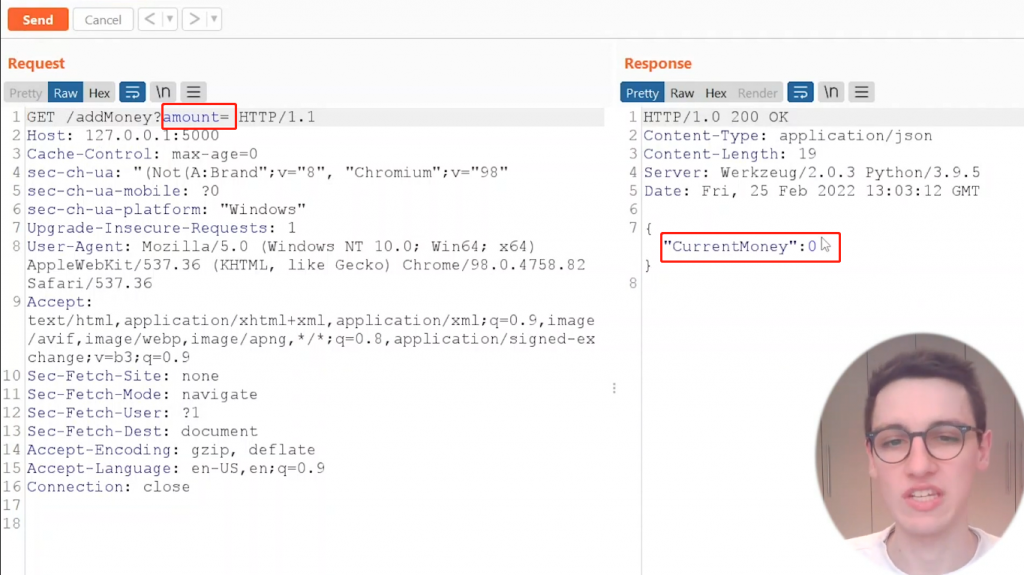
Task: Open the Render tab in Response panel
Action: coord(757,93)
